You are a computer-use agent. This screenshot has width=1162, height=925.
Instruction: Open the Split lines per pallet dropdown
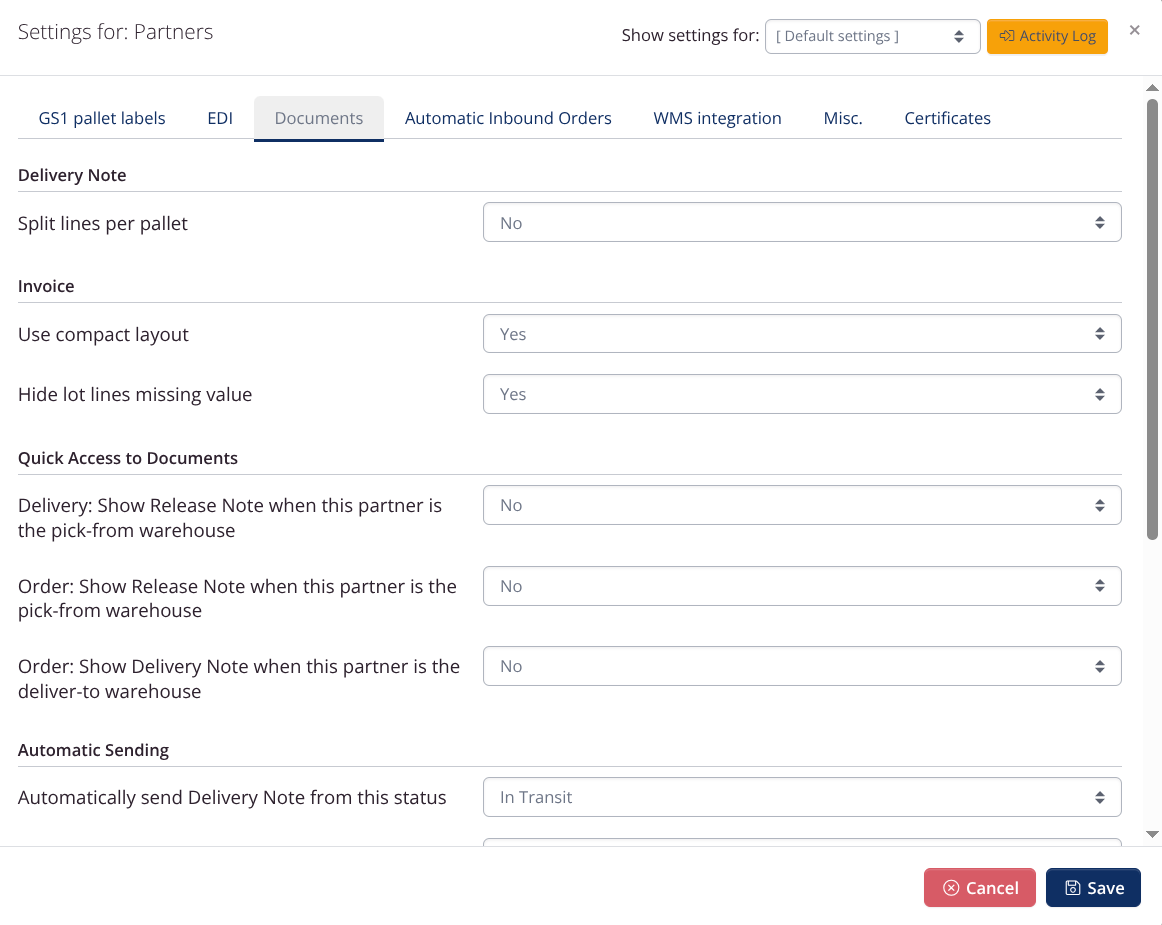point(800,222)
